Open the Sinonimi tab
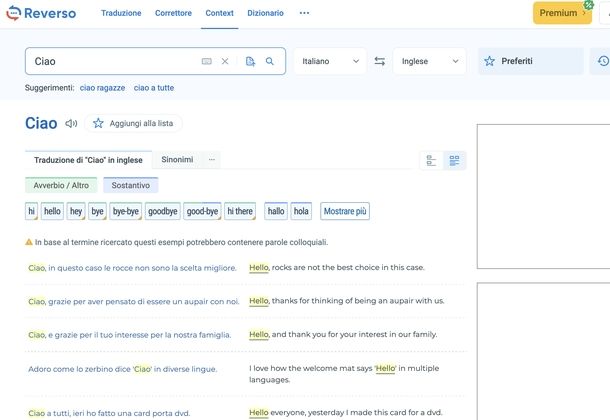The image size is (610, 420). (177, 160)
